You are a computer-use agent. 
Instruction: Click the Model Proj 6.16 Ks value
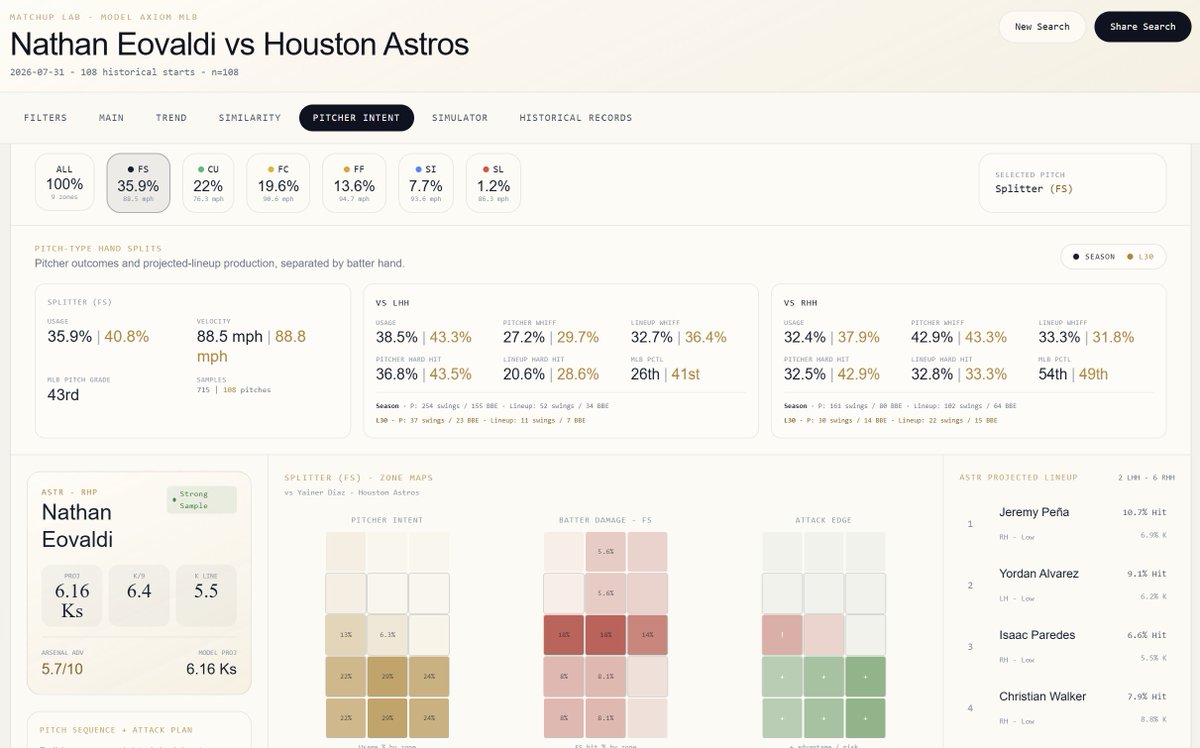coord(211,669)
